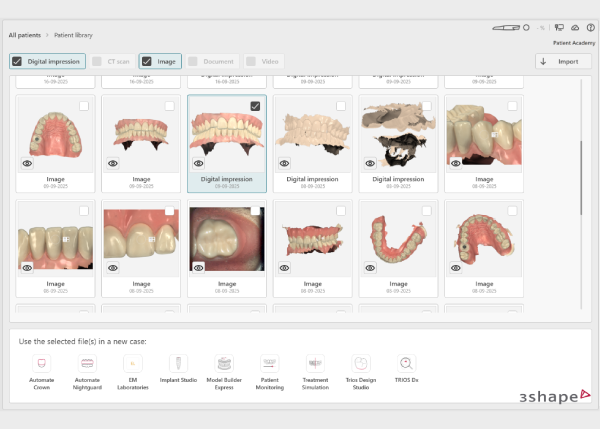The width and height of the screenshot is (600, 429).
Task: Click the scanner device icon in header
Action: [506, 28]
